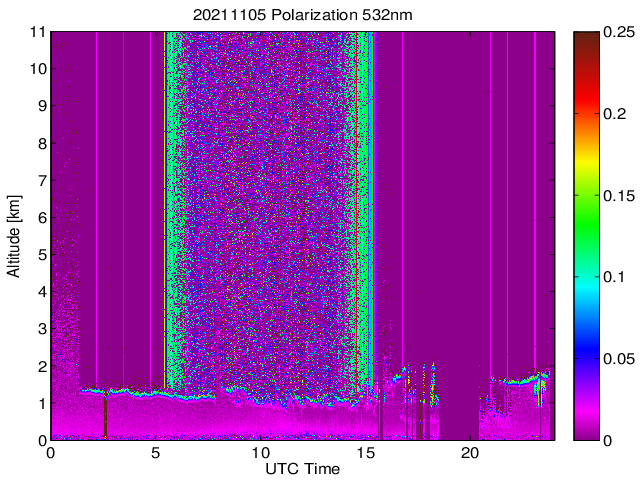
Task: Click the "Altitude [km]" y-axis label
Action: point(14,236)
